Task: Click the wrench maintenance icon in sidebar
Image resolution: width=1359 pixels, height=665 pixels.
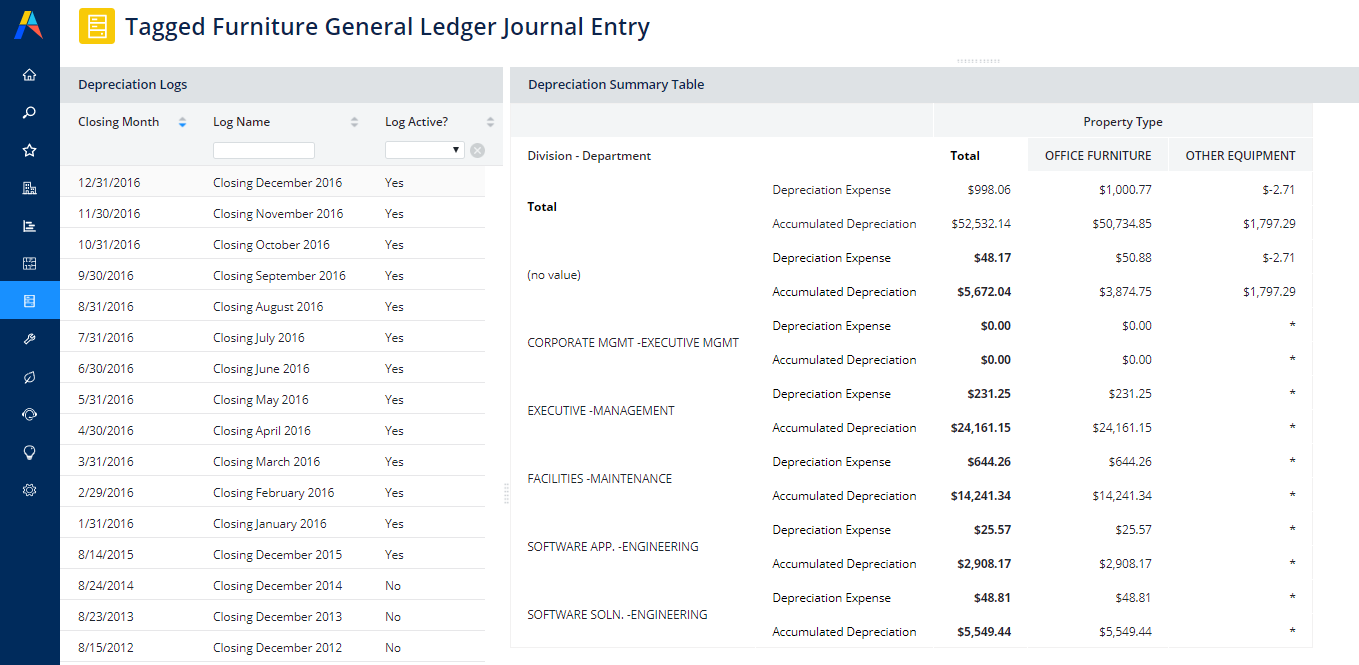Action: point(29,339)
